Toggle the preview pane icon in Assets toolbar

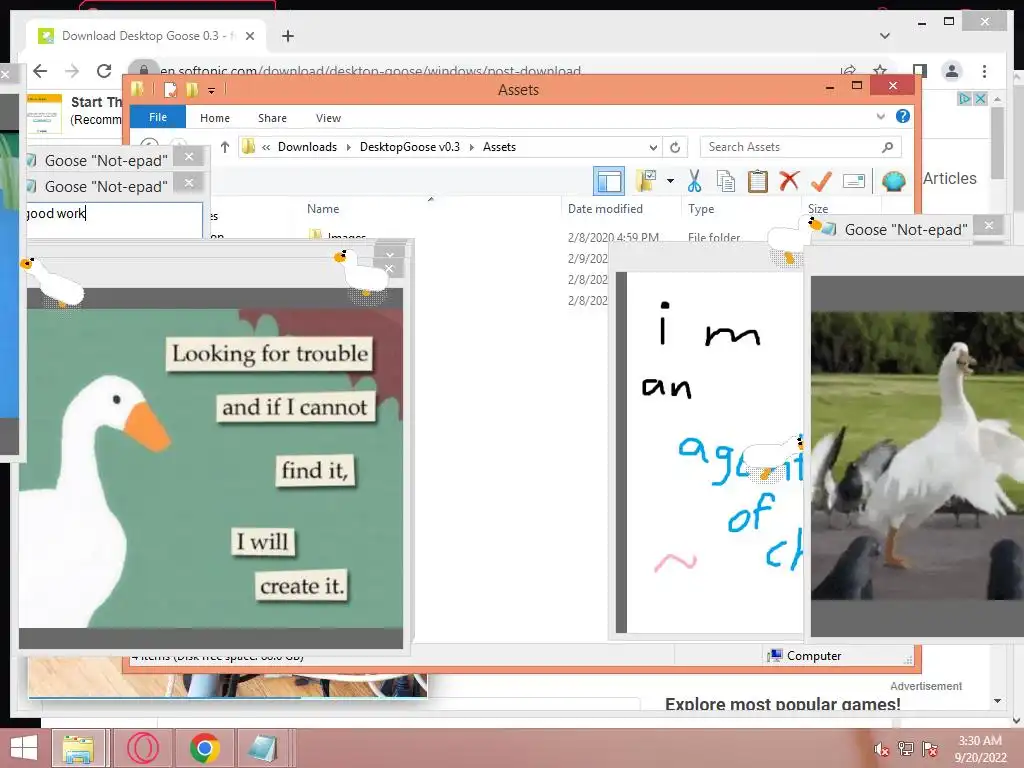pyautogui.click(x=609, y=181)
